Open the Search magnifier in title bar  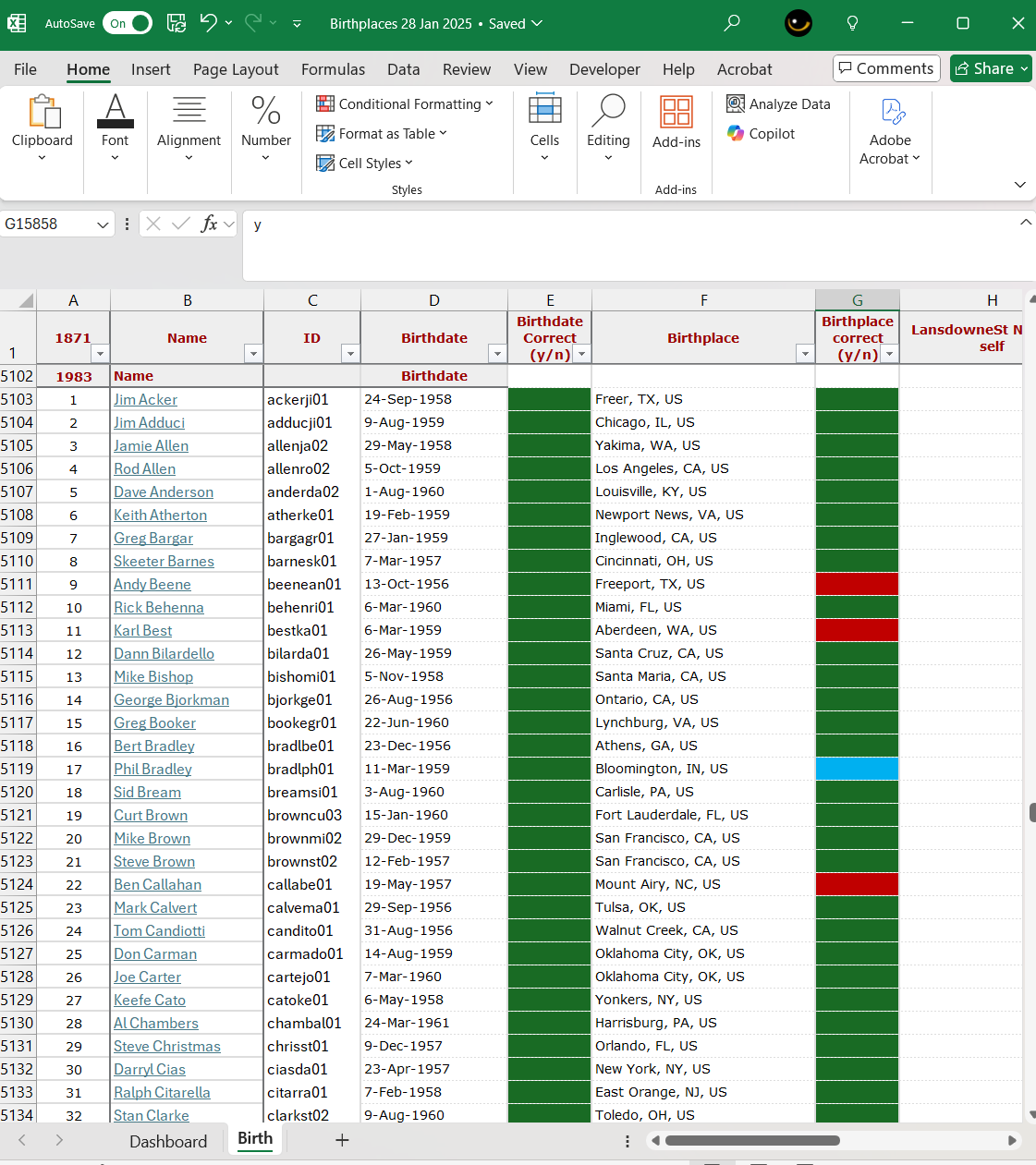[x=732, y=23]
